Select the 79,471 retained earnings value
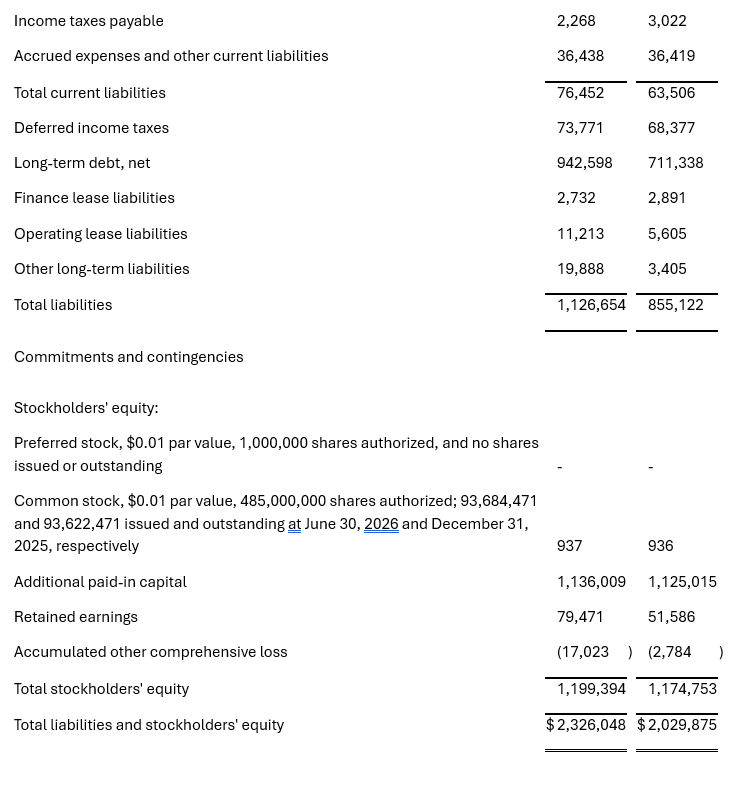 pyautogui.click(x=580, y=617)
